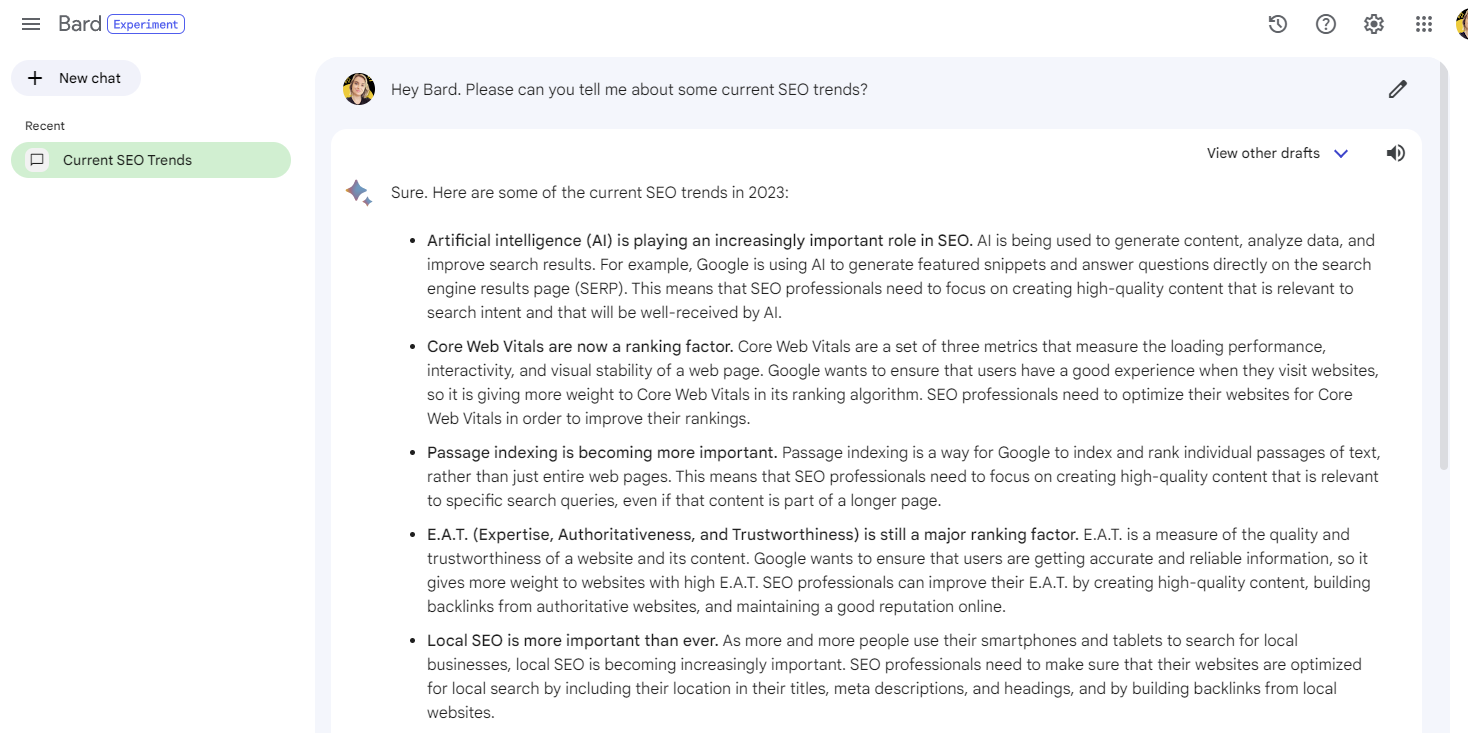Open the Settings gear
This screenshot has width=1468, height=733.
coord(1374,24)
